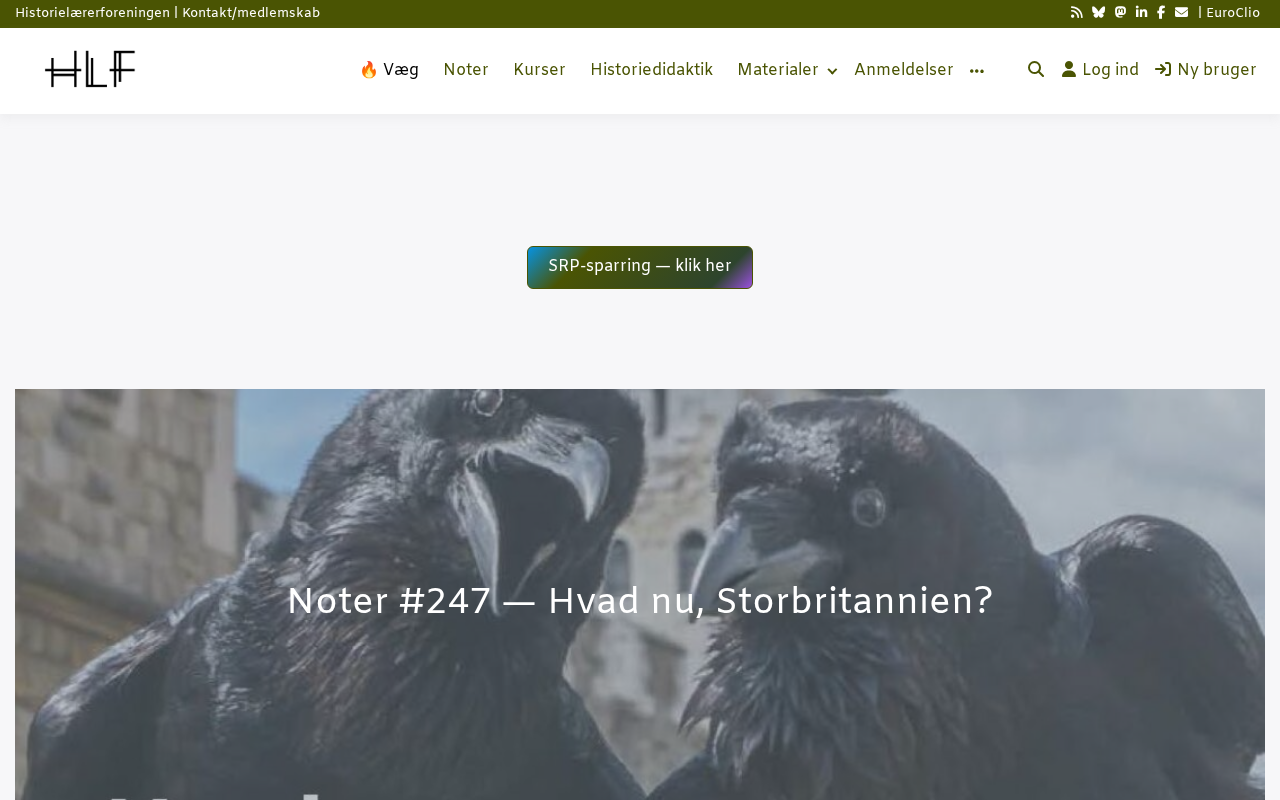This screenshot has height=800, width=1280.
Task: Open the Væg menu item
Action: pos(389,70)
